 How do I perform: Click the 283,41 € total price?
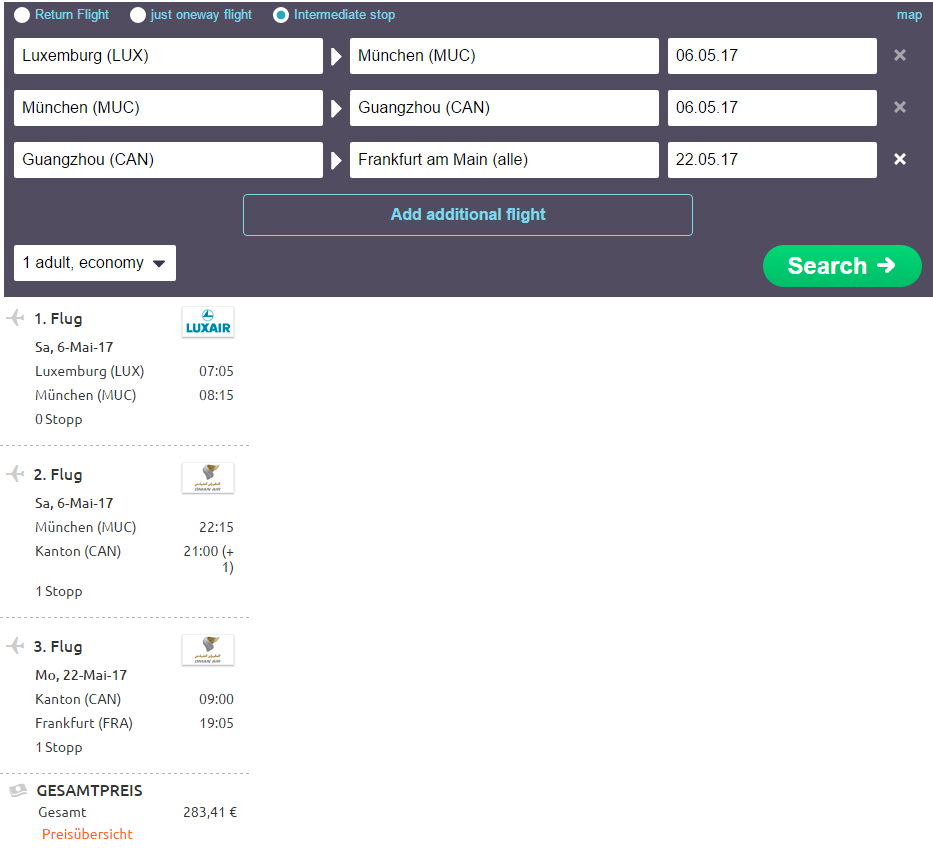[x=209, y=812]
